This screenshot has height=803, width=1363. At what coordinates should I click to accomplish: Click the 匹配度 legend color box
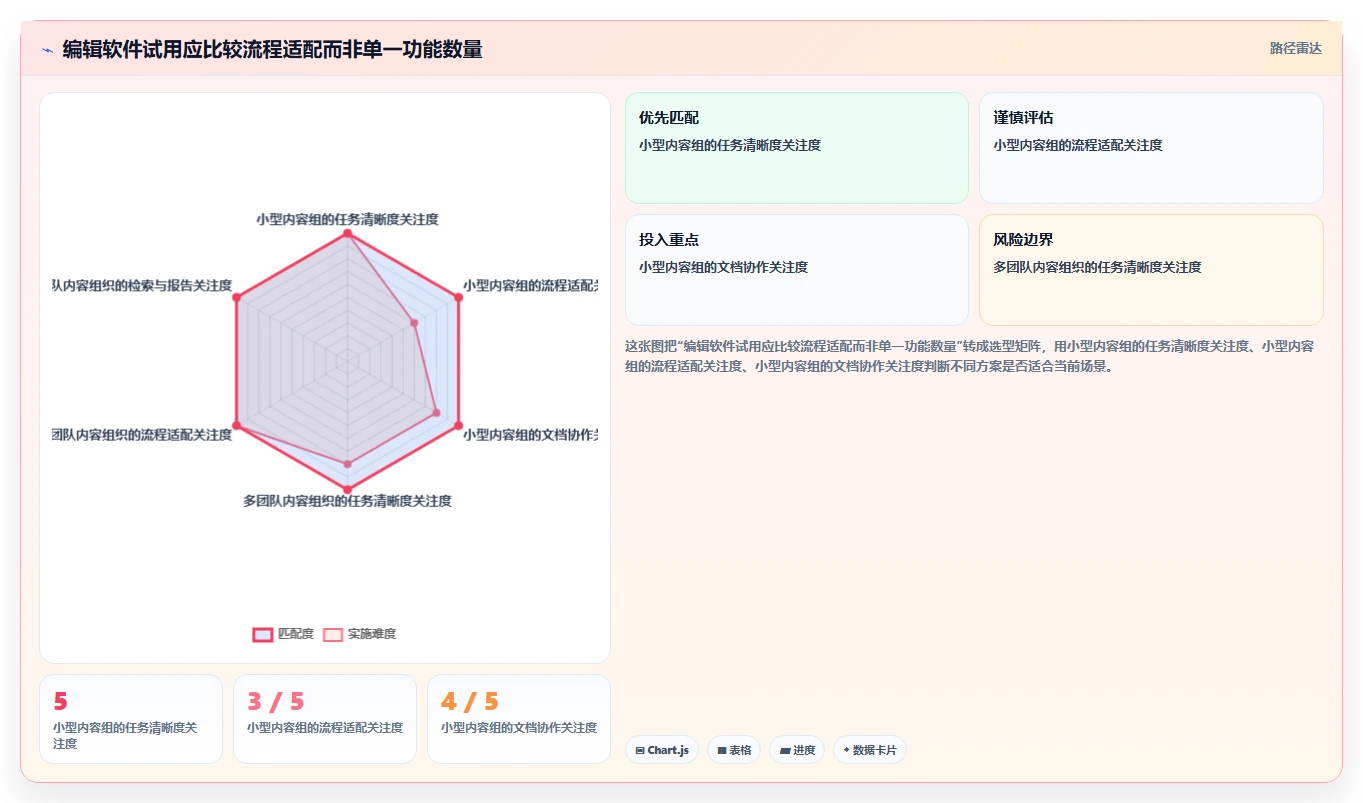(x=263, y=634)
